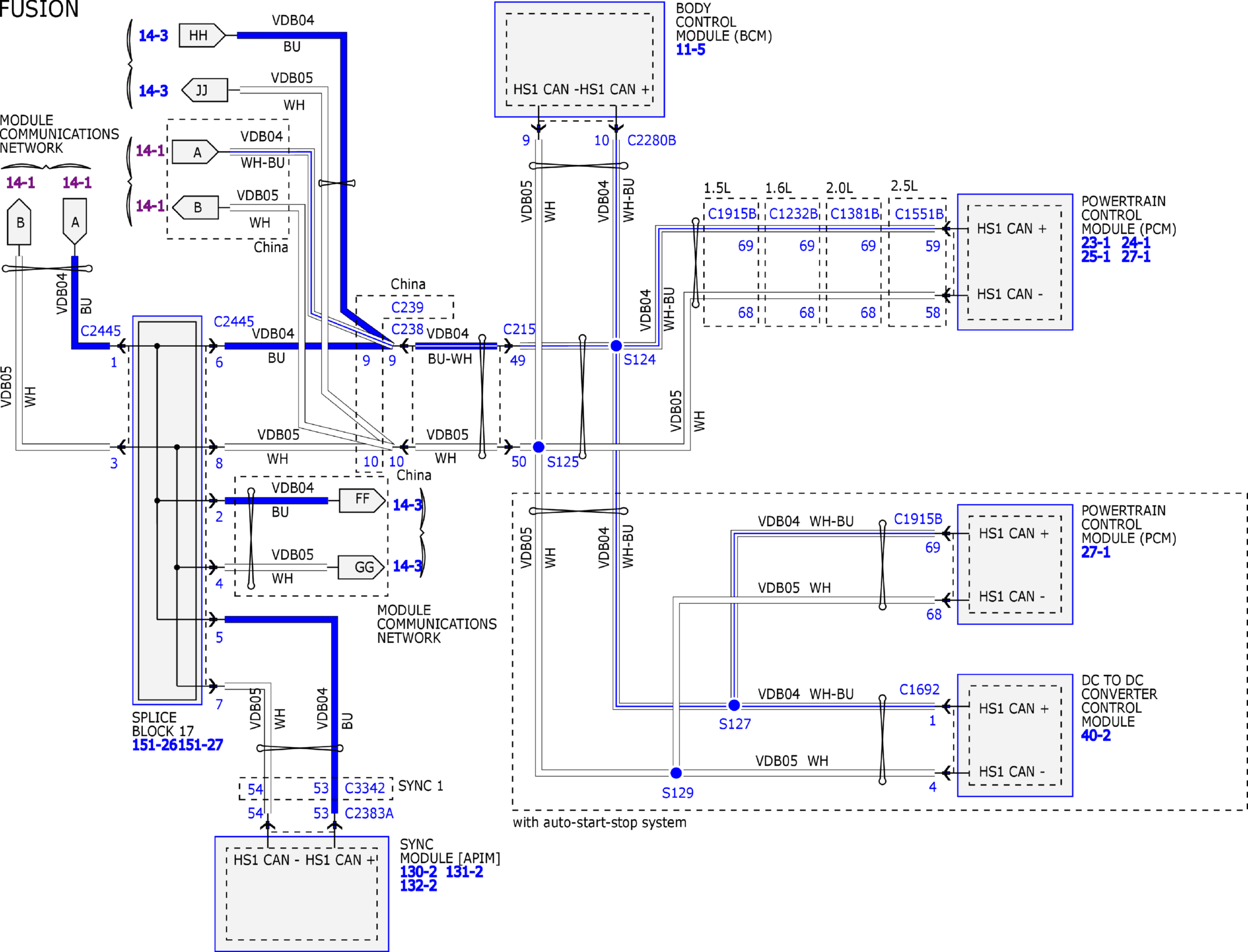Screen dimensions: 1248x952
Task: Click the "DC TO DC CONVERTER CONTROL MODULE" label
Action: pyautogui.click(x=1119, y=701)
